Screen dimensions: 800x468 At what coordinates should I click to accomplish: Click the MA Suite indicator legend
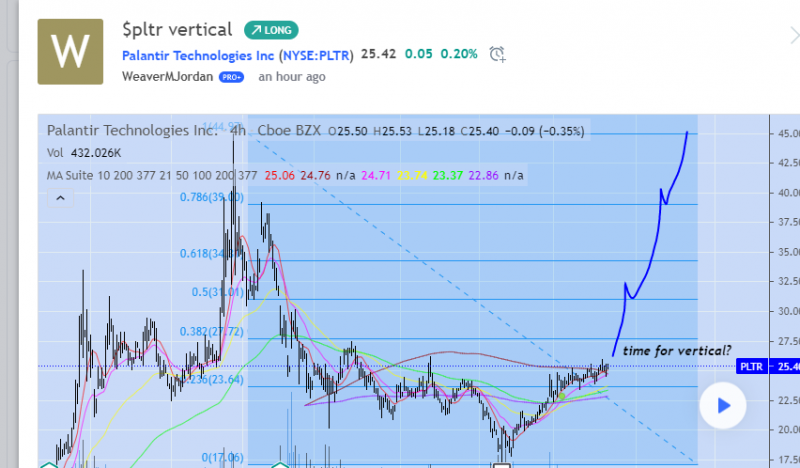pos(140,176)
